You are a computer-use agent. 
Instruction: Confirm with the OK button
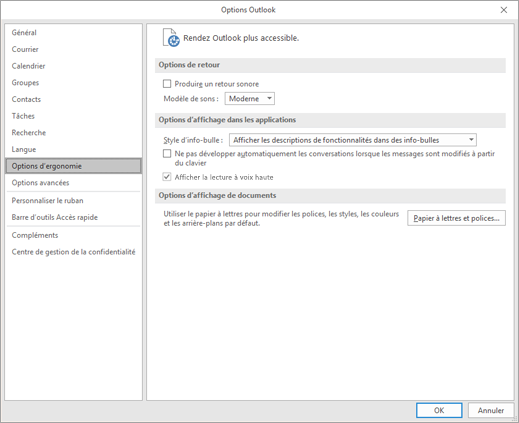(x=439, y=410)
